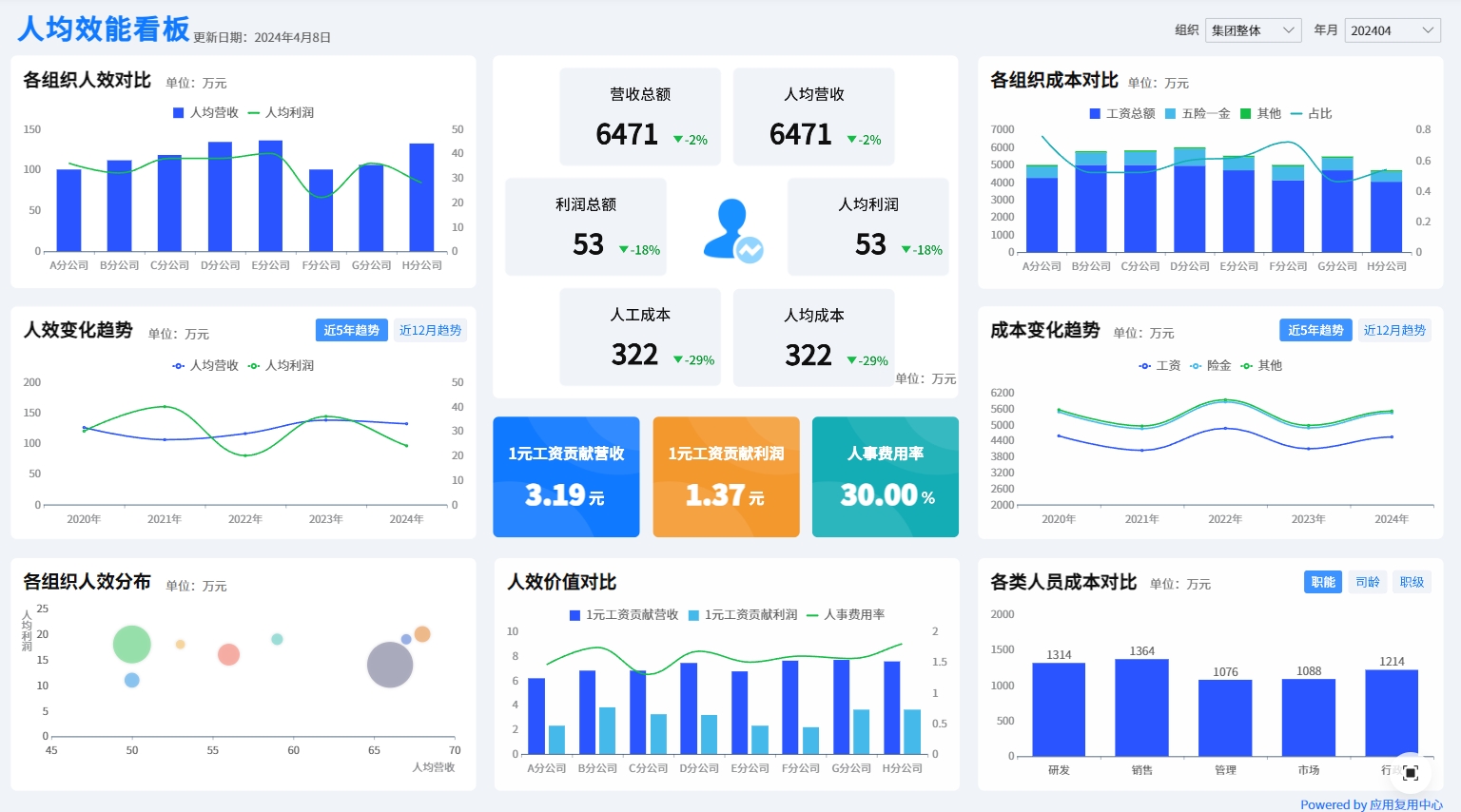Click the -18% indicator under 利润总额
1461x812 pixels.
coord(640,250)
